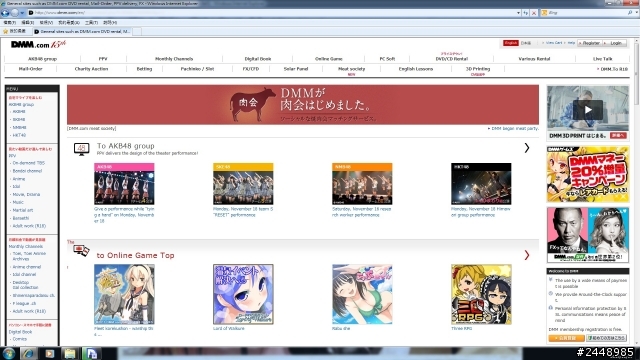Open the search provider dropdown arrow
The width and height of the screenshot is (640, 360).
[636, 13]
